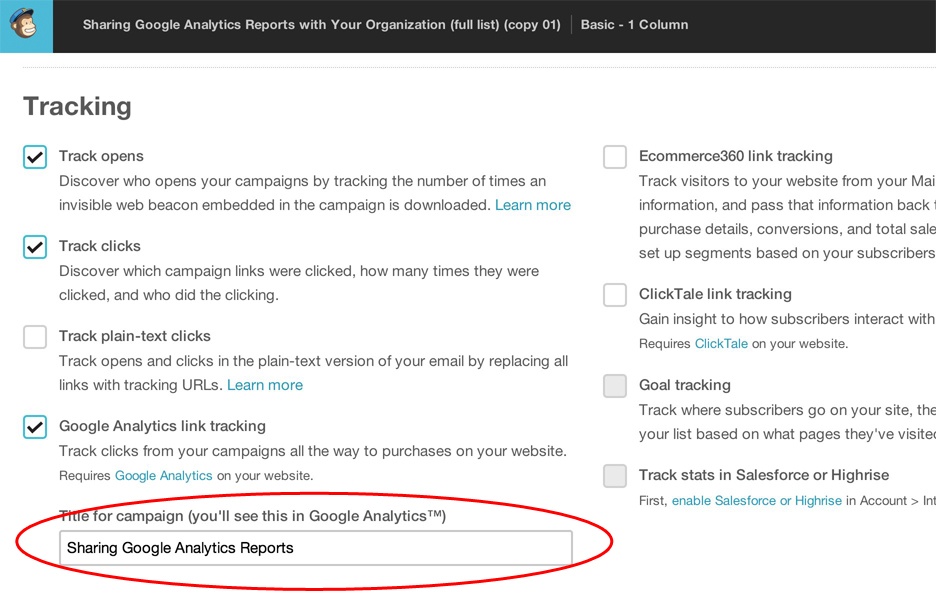Click Ecommerce360 link tracking label

(x=735, y=156)
